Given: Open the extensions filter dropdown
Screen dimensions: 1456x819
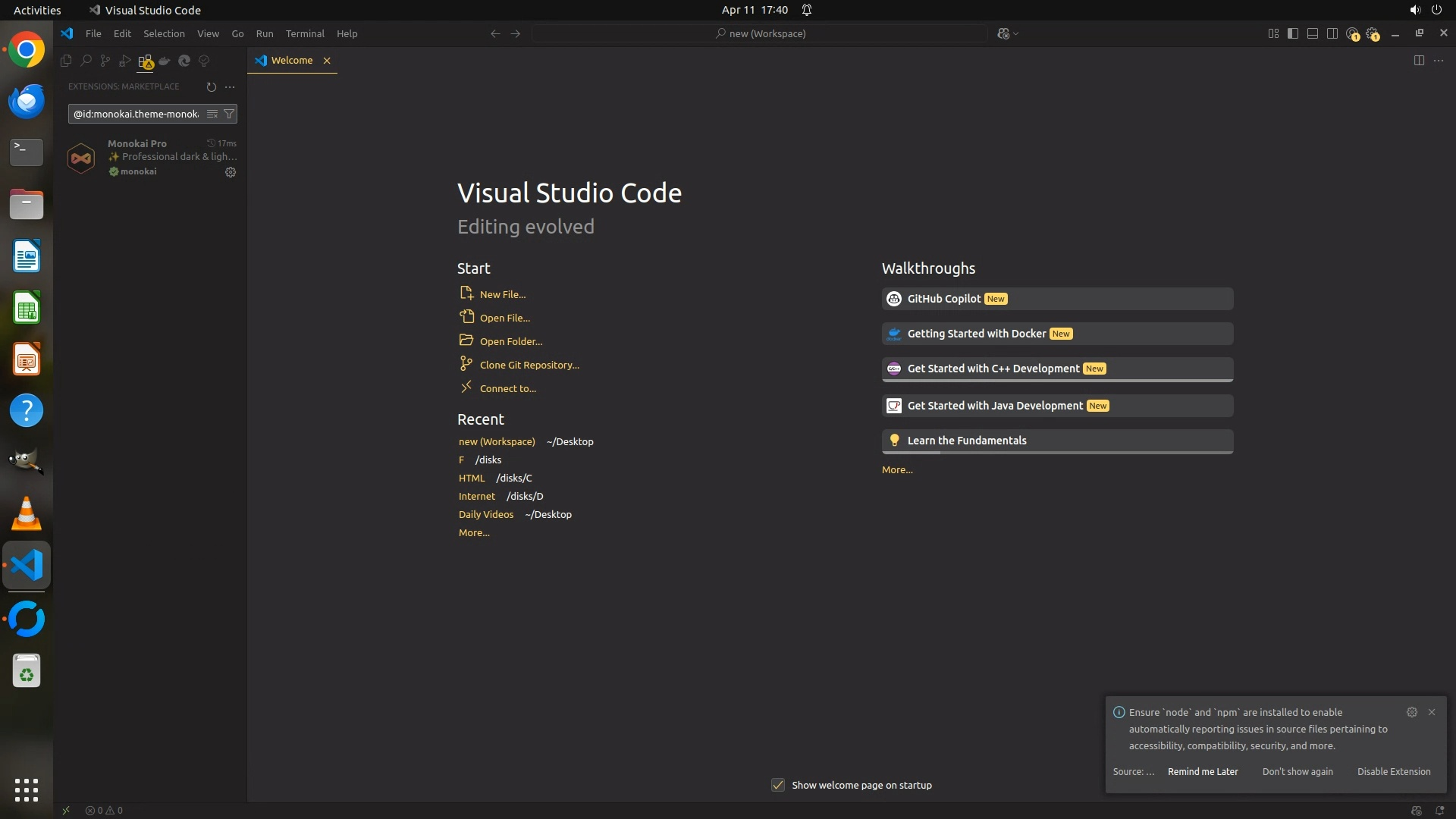Looking at the screenshot, I should (x=229, y=114).
